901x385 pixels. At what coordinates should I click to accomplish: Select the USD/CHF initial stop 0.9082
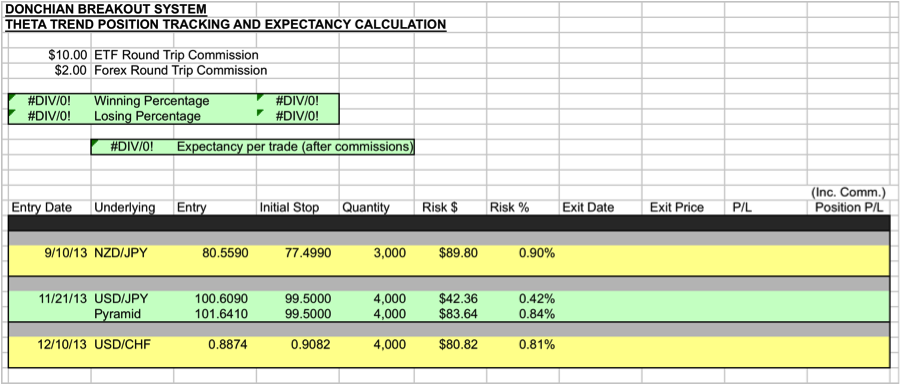(x=298, y=345)
